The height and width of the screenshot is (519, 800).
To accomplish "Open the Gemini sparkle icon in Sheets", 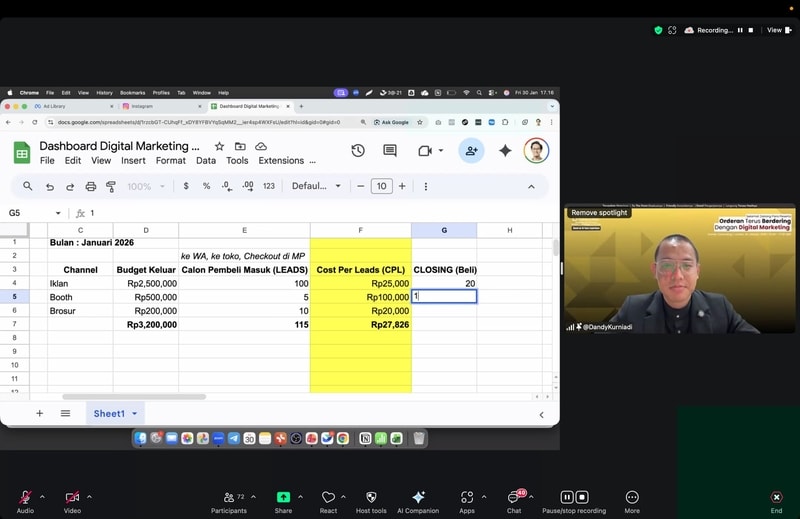I will (505, 151).
